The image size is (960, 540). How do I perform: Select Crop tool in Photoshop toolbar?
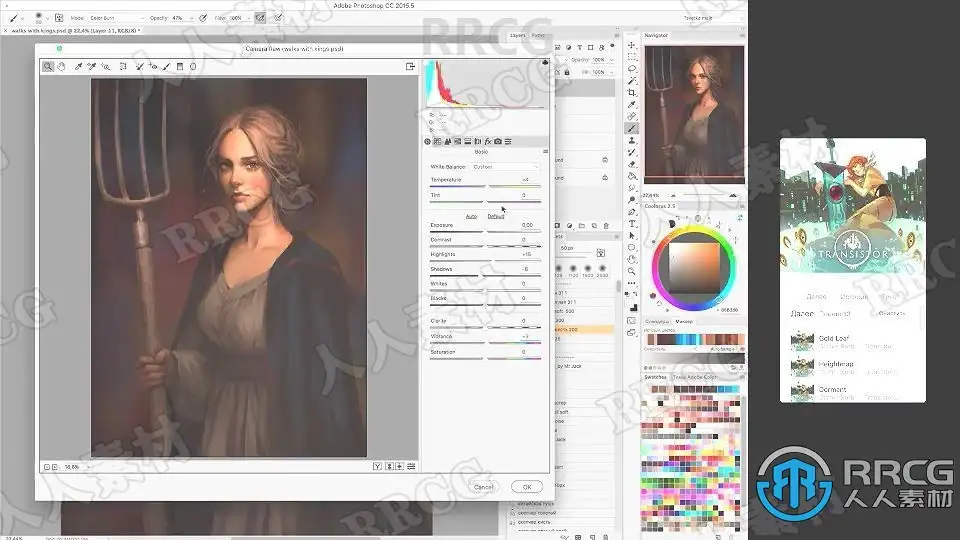coord(632,92)
